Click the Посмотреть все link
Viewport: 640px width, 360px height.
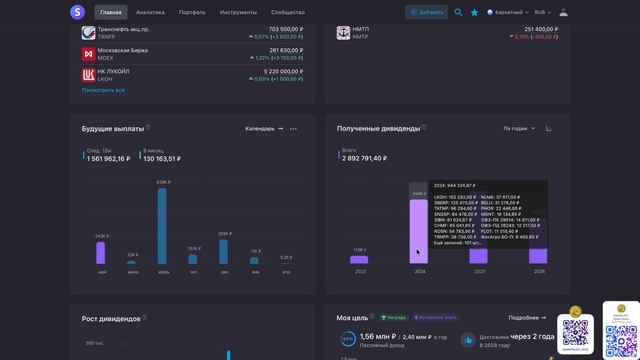tap(103, 90)
